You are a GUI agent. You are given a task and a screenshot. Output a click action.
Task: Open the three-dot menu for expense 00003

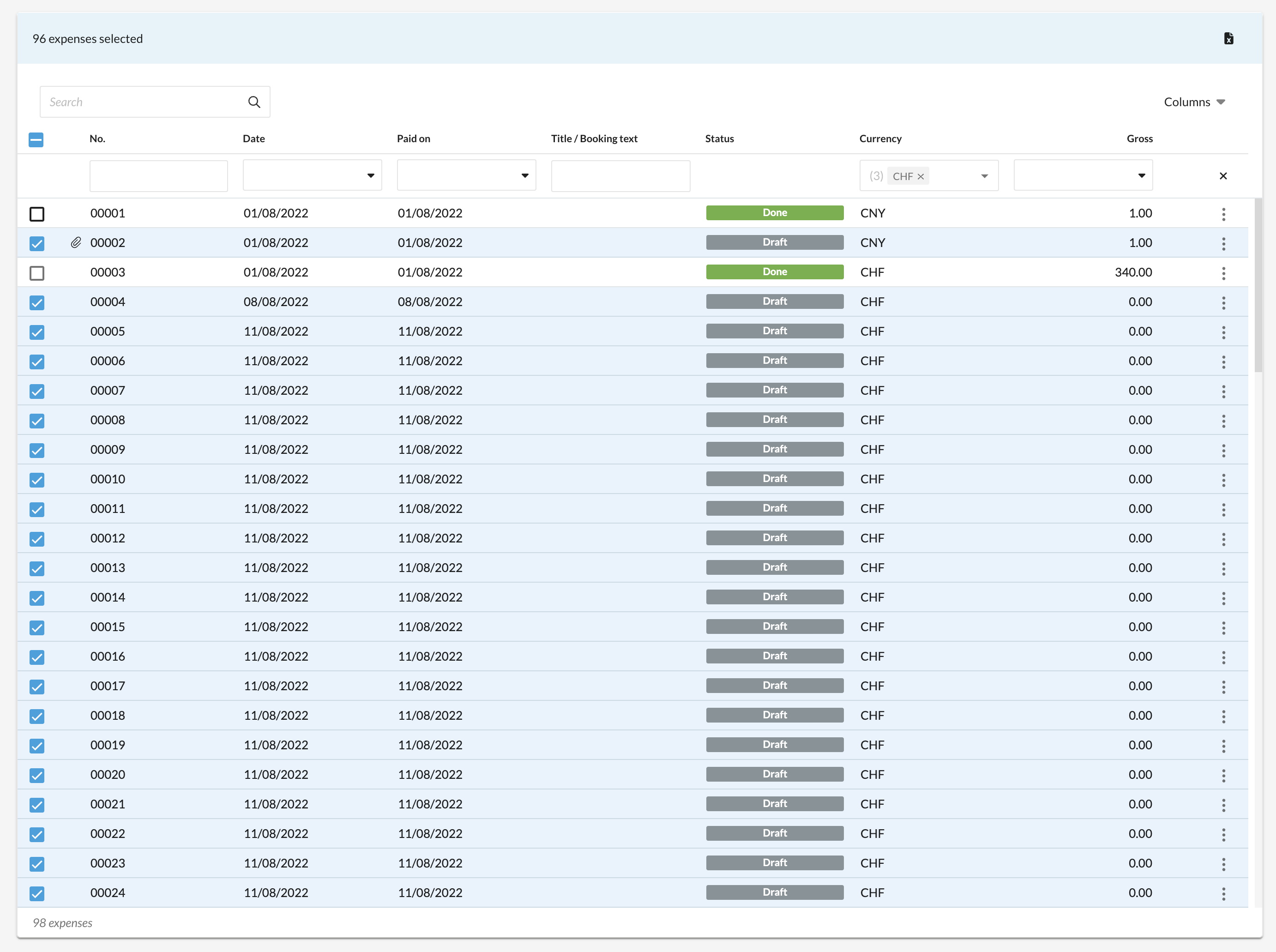coord(1223,273)
